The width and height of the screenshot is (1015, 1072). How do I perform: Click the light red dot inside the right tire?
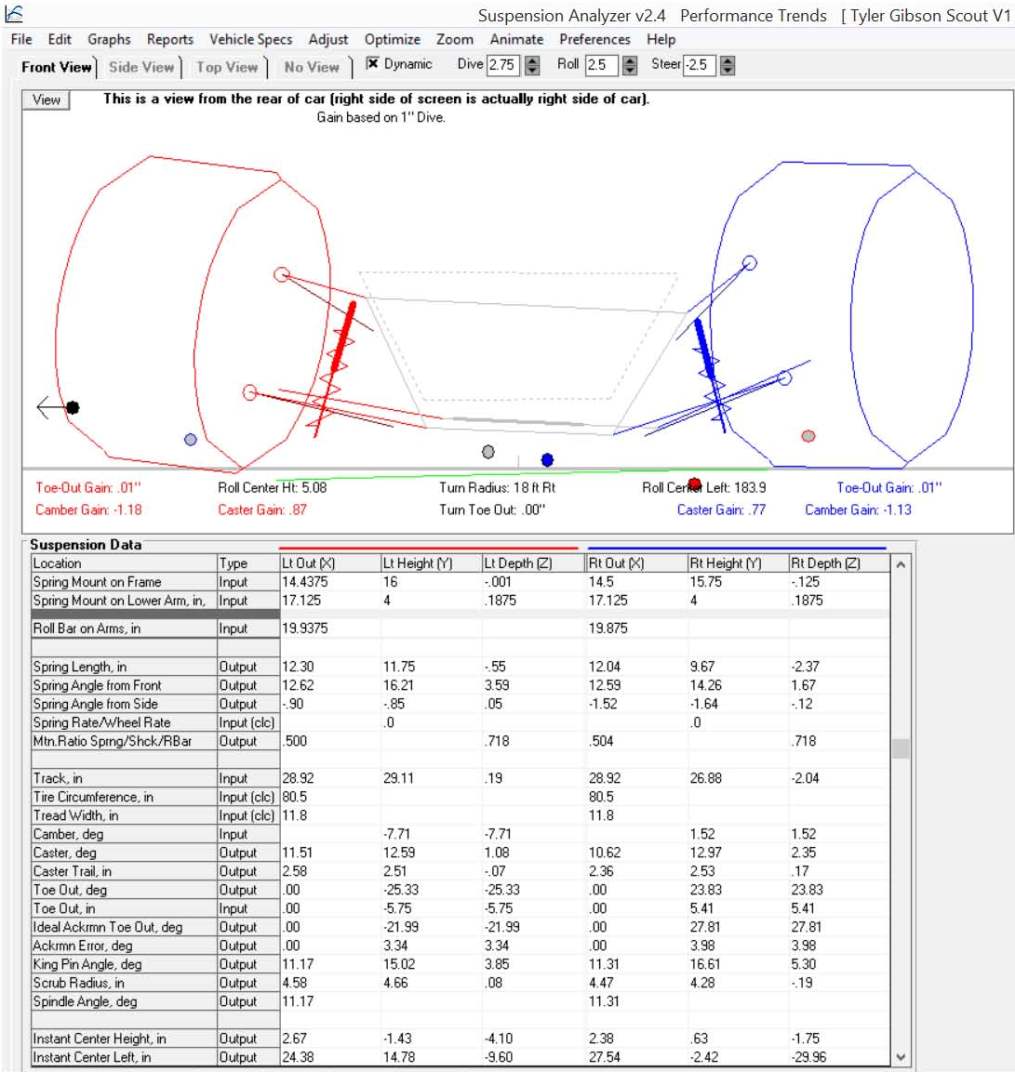coord(808,436)
